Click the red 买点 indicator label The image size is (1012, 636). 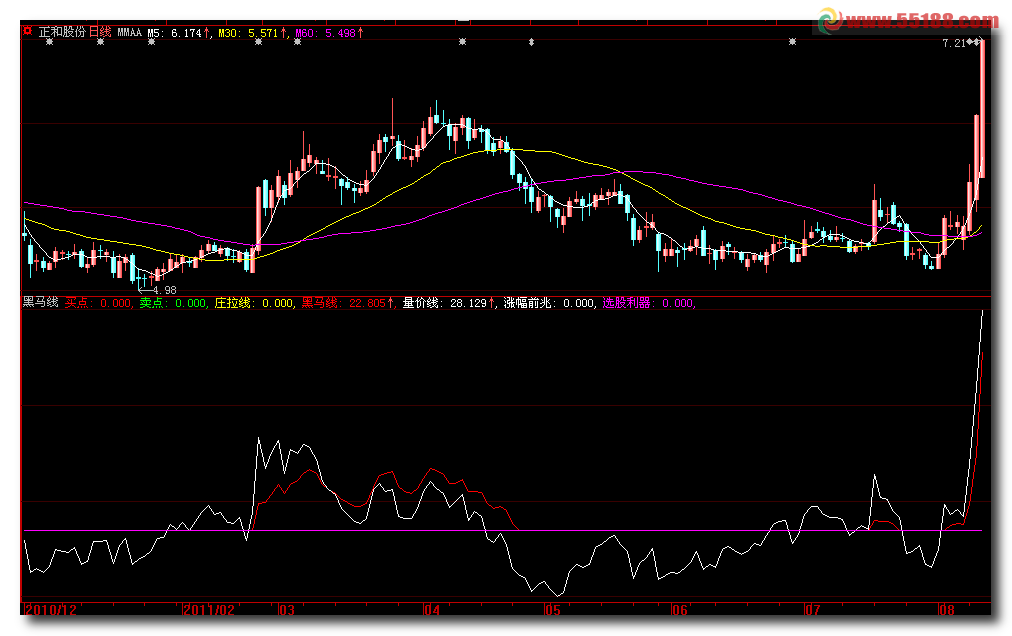pyautogui.click(x=99, y=302)
